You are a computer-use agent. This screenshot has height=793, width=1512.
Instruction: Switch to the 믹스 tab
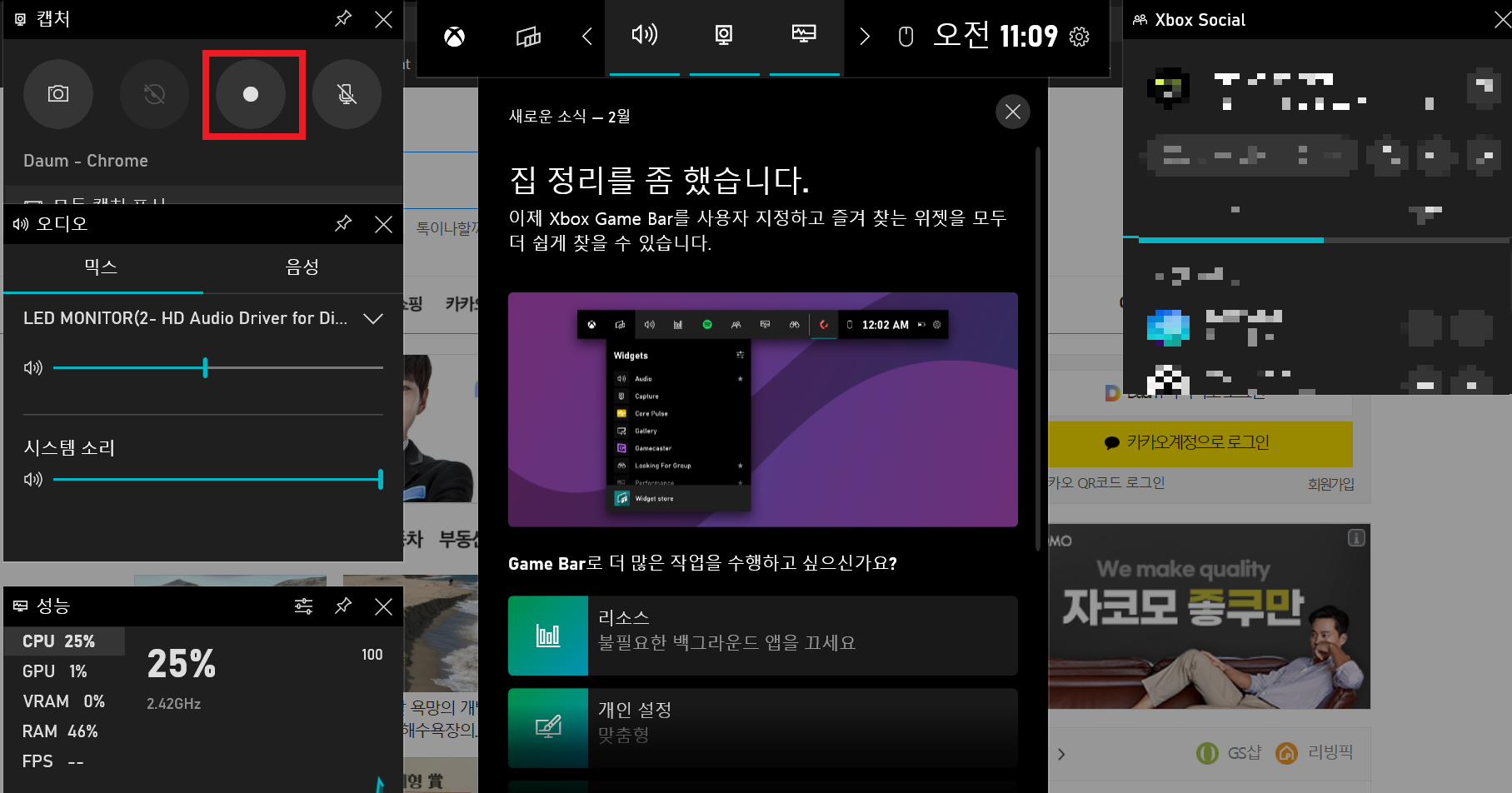(x=102, y=267)
